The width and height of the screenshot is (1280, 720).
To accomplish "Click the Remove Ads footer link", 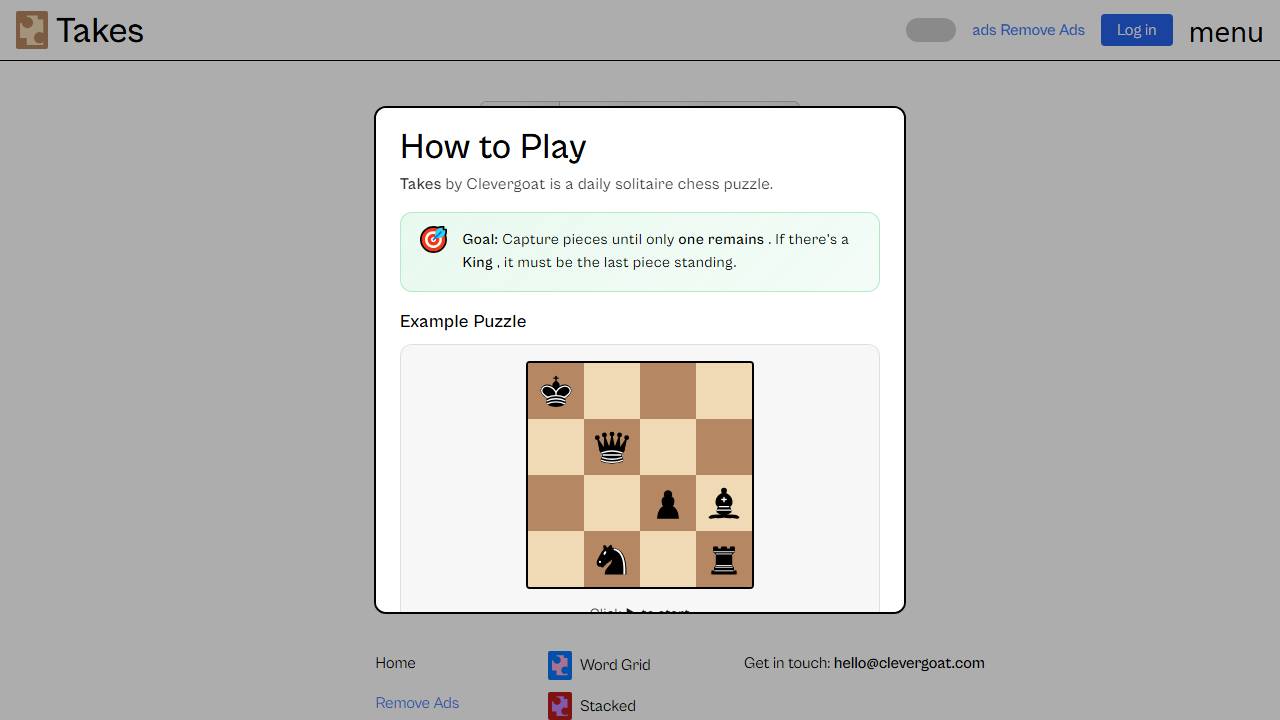I will (x=417, y=703).
